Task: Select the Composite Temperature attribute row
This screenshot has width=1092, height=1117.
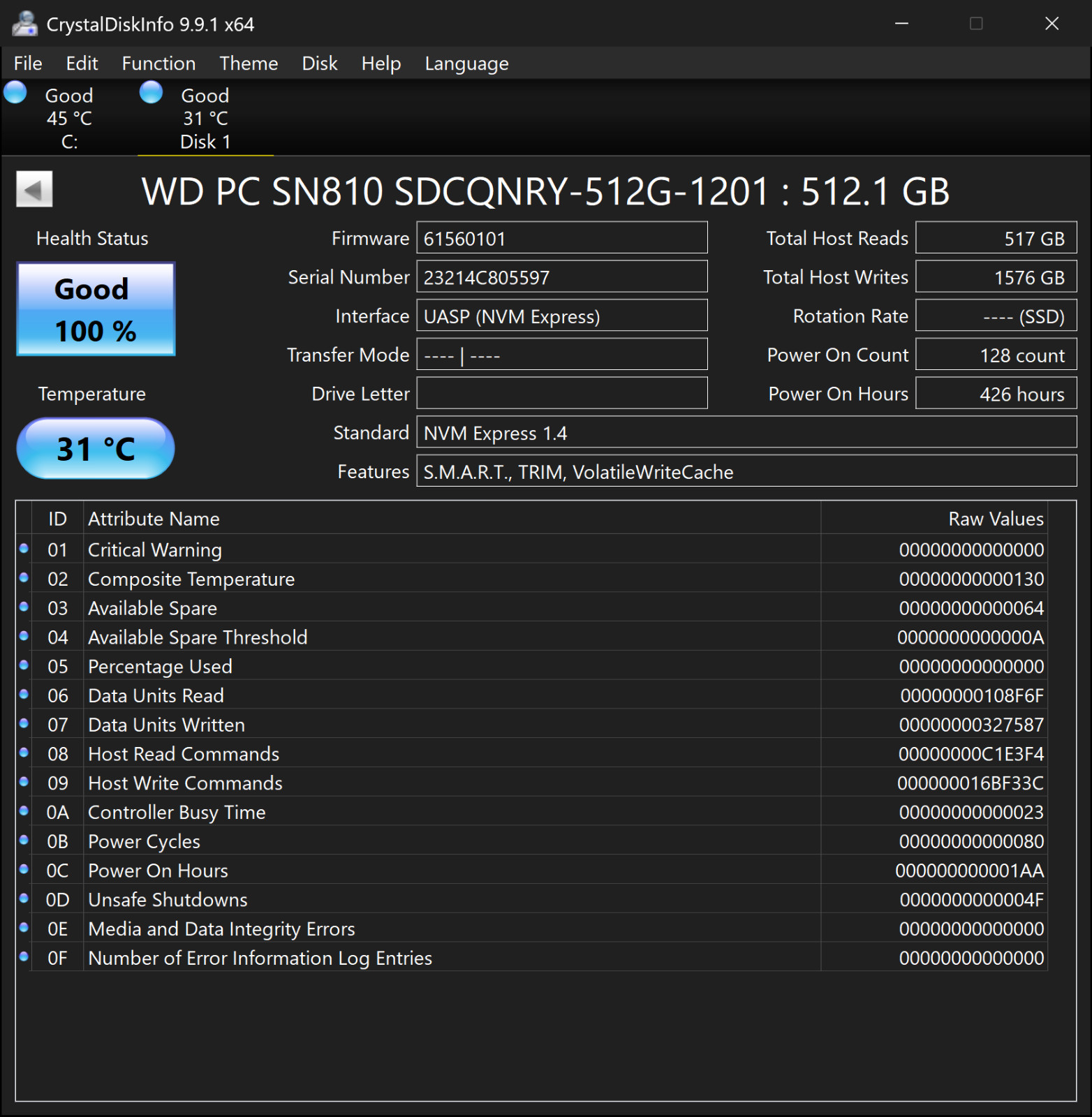Action: tap(532, 579)
